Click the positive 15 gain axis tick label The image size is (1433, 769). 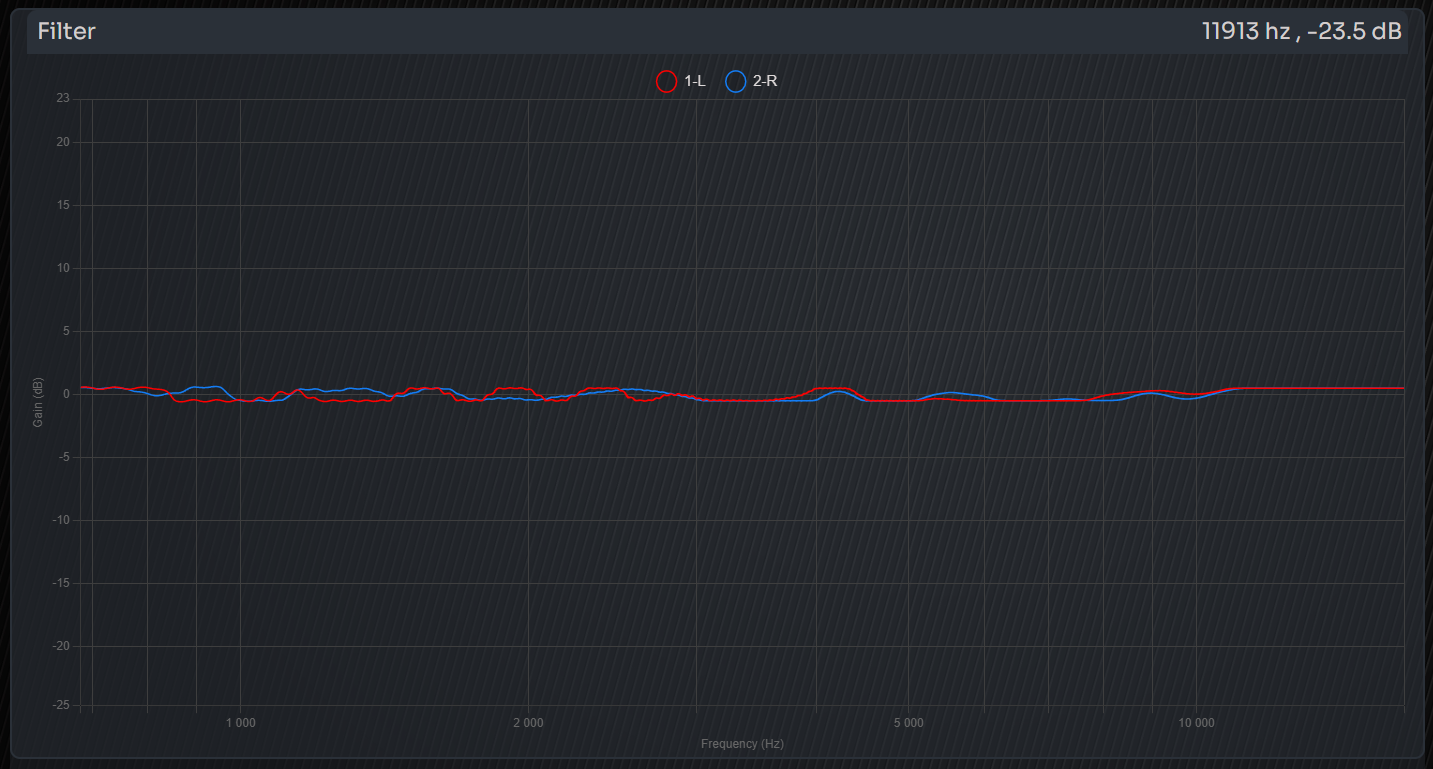(x=64, y=205)
